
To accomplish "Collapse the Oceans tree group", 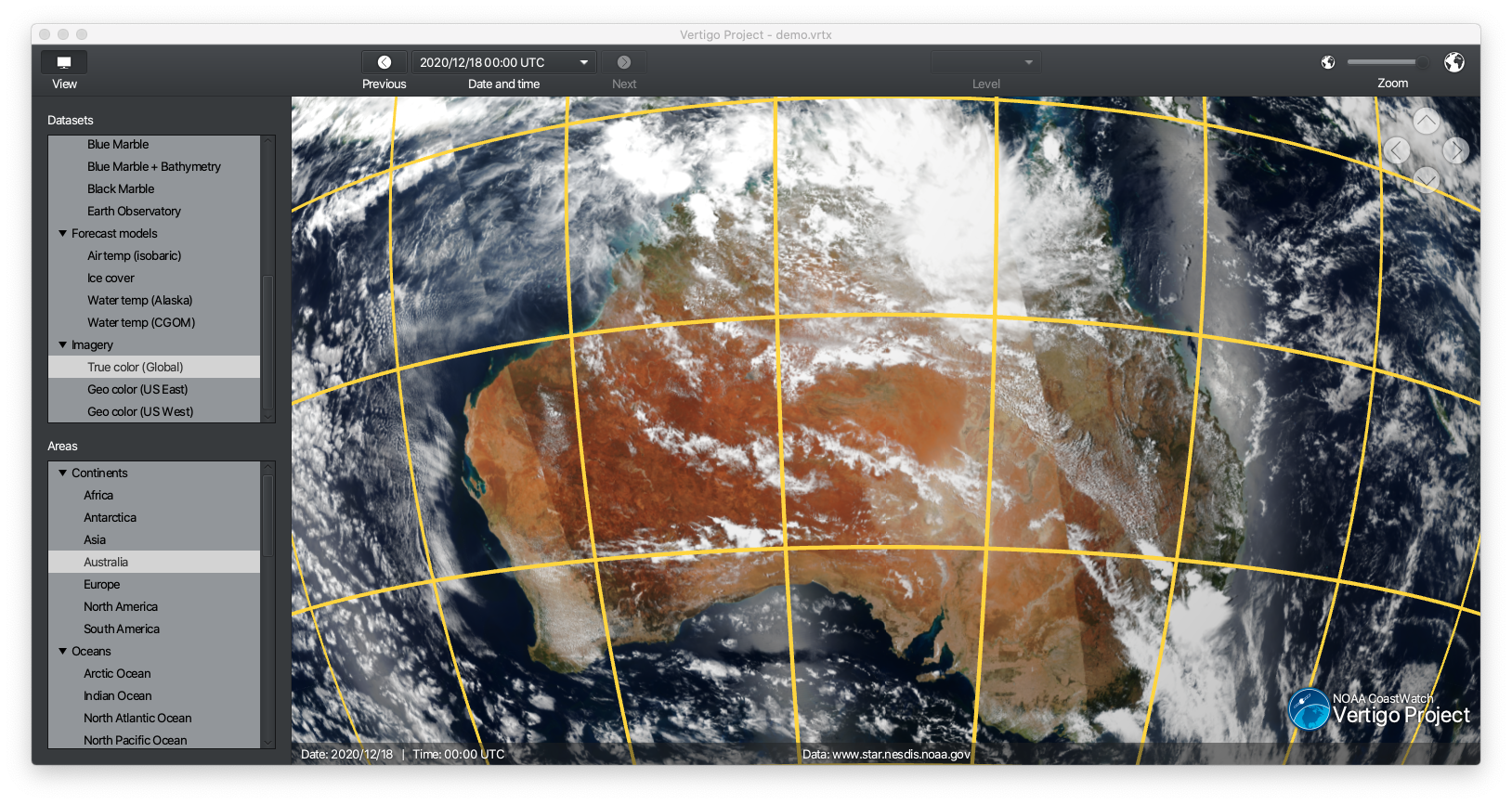I will (63, 652).
